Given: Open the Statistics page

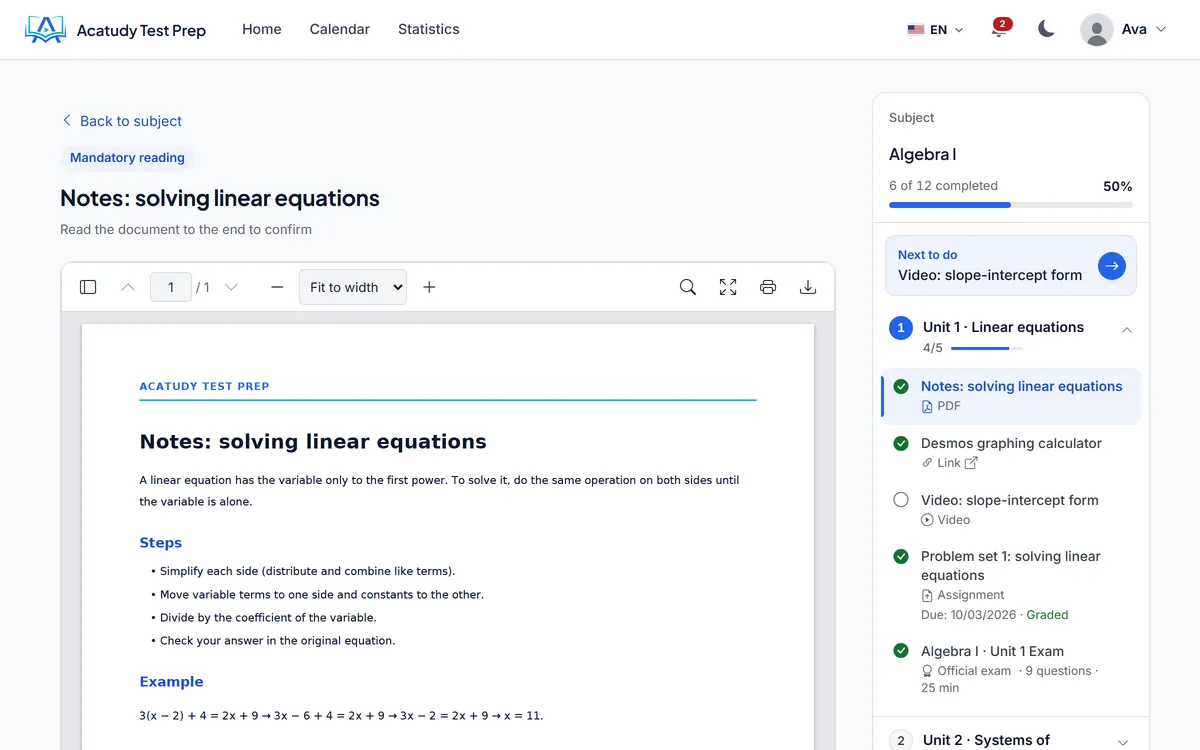Looking at the screenshot, I should 429,29.
